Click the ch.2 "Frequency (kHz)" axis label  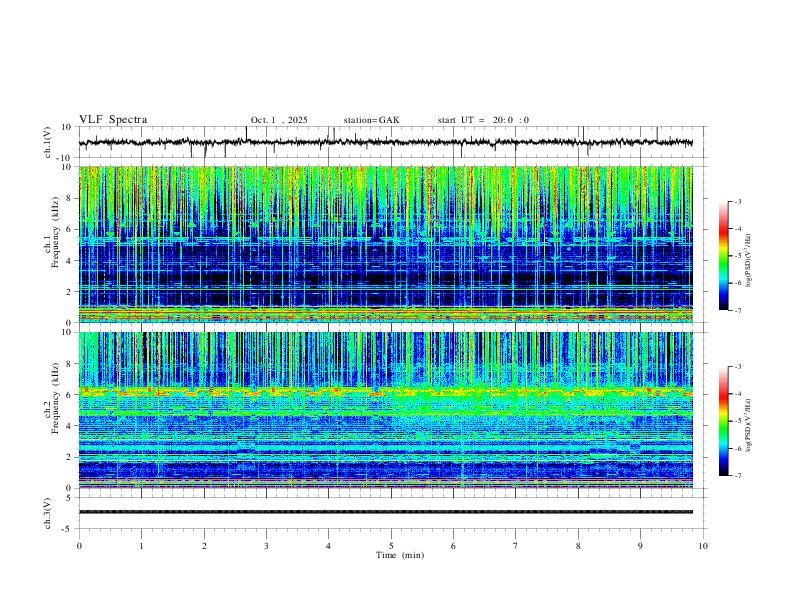(x=55, y=397)
